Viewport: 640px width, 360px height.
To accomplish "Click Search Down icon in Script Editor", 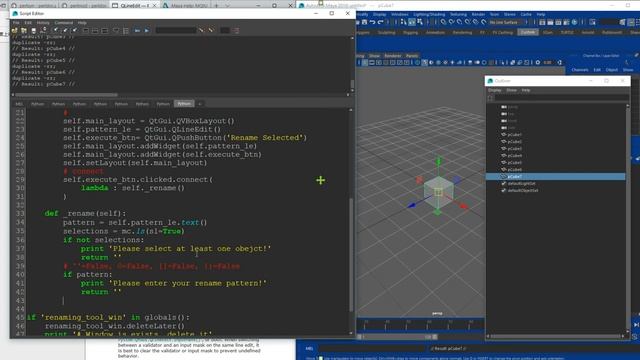I will point(201,30).
